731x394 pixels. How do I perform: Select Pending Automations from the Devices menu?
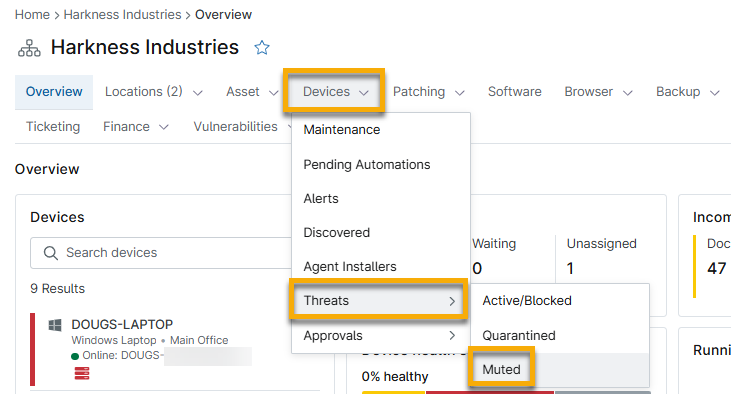[380, 165]
